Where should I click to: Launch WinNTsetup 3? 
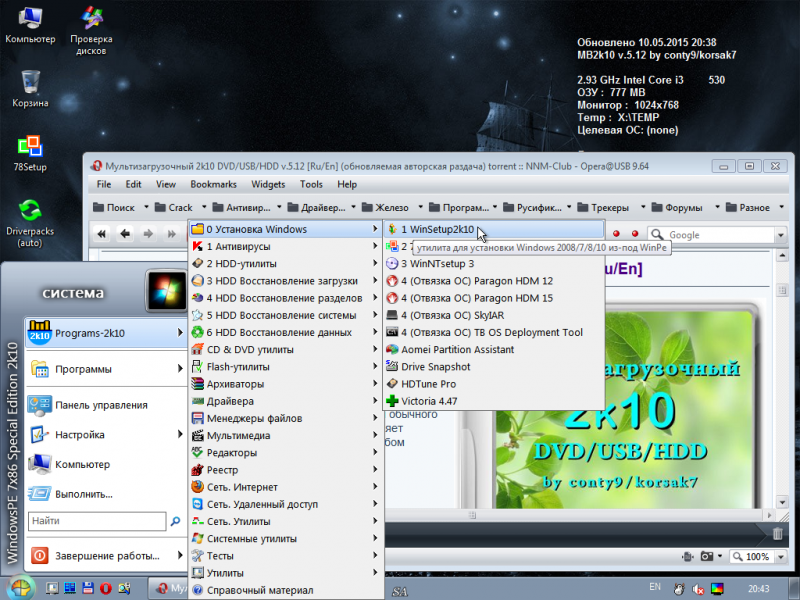click(493, 264)
